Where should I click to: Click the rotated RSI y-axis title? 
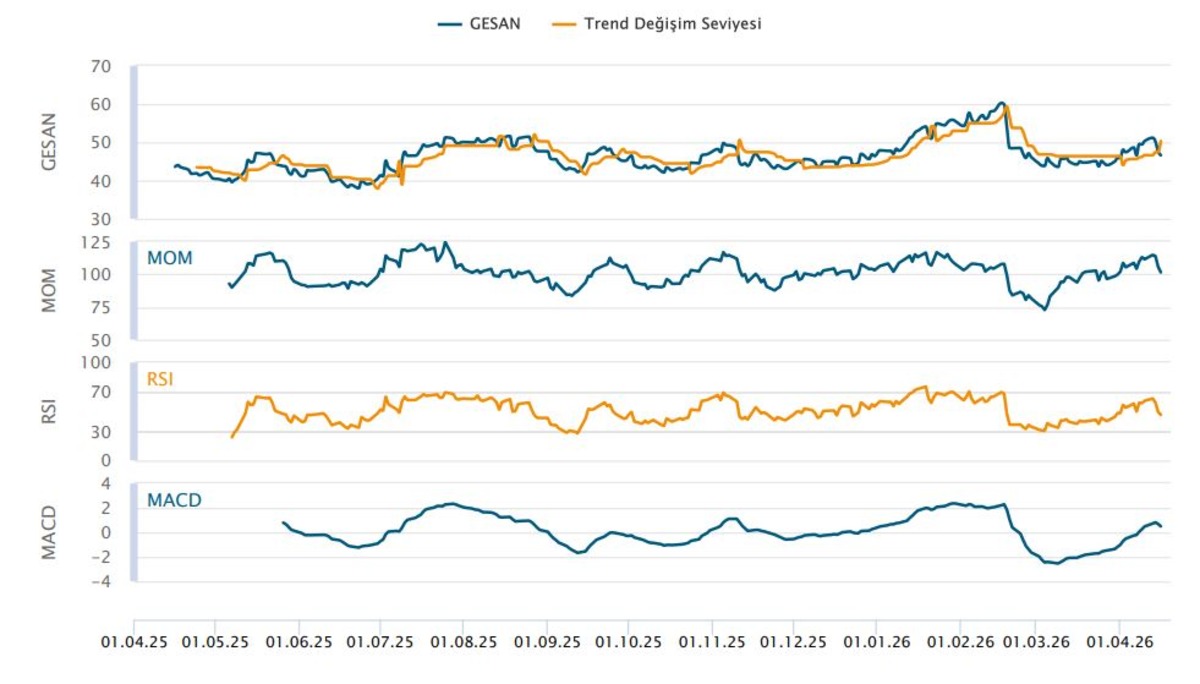pyautogui.click(x=49, y=411)
